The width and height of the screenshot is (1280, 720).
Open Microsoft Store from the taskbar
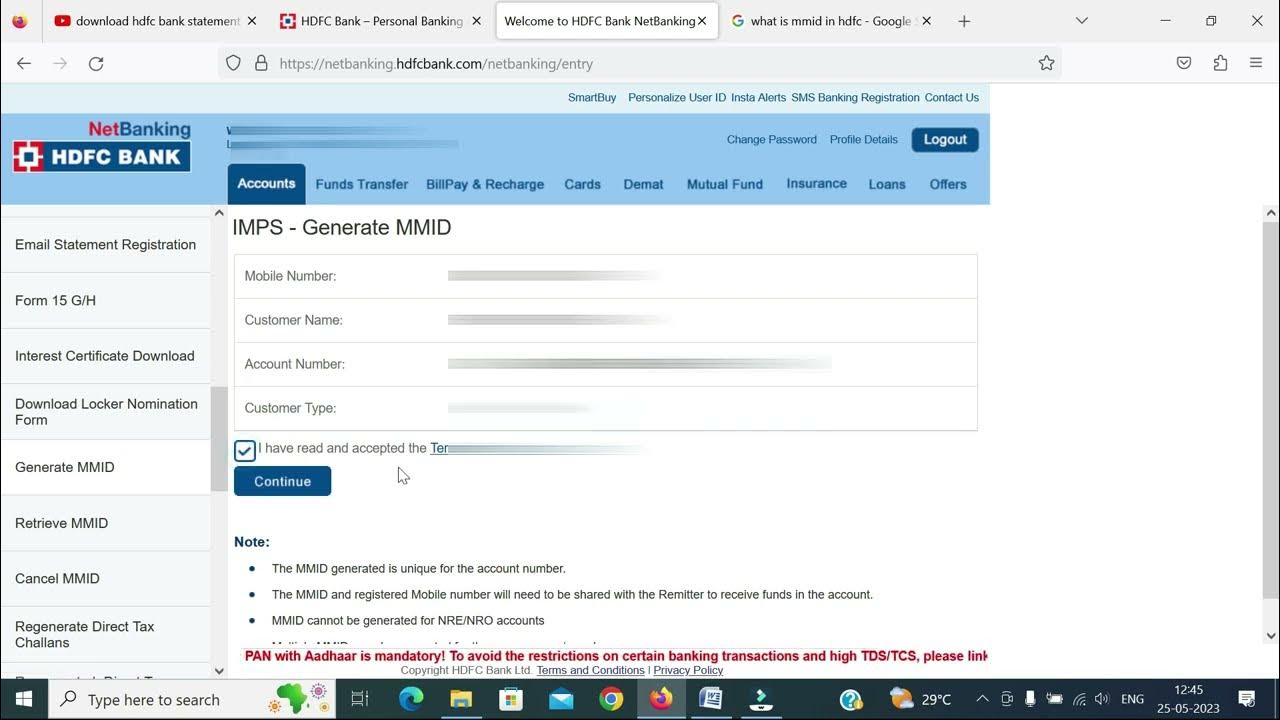tap(511, 699)
